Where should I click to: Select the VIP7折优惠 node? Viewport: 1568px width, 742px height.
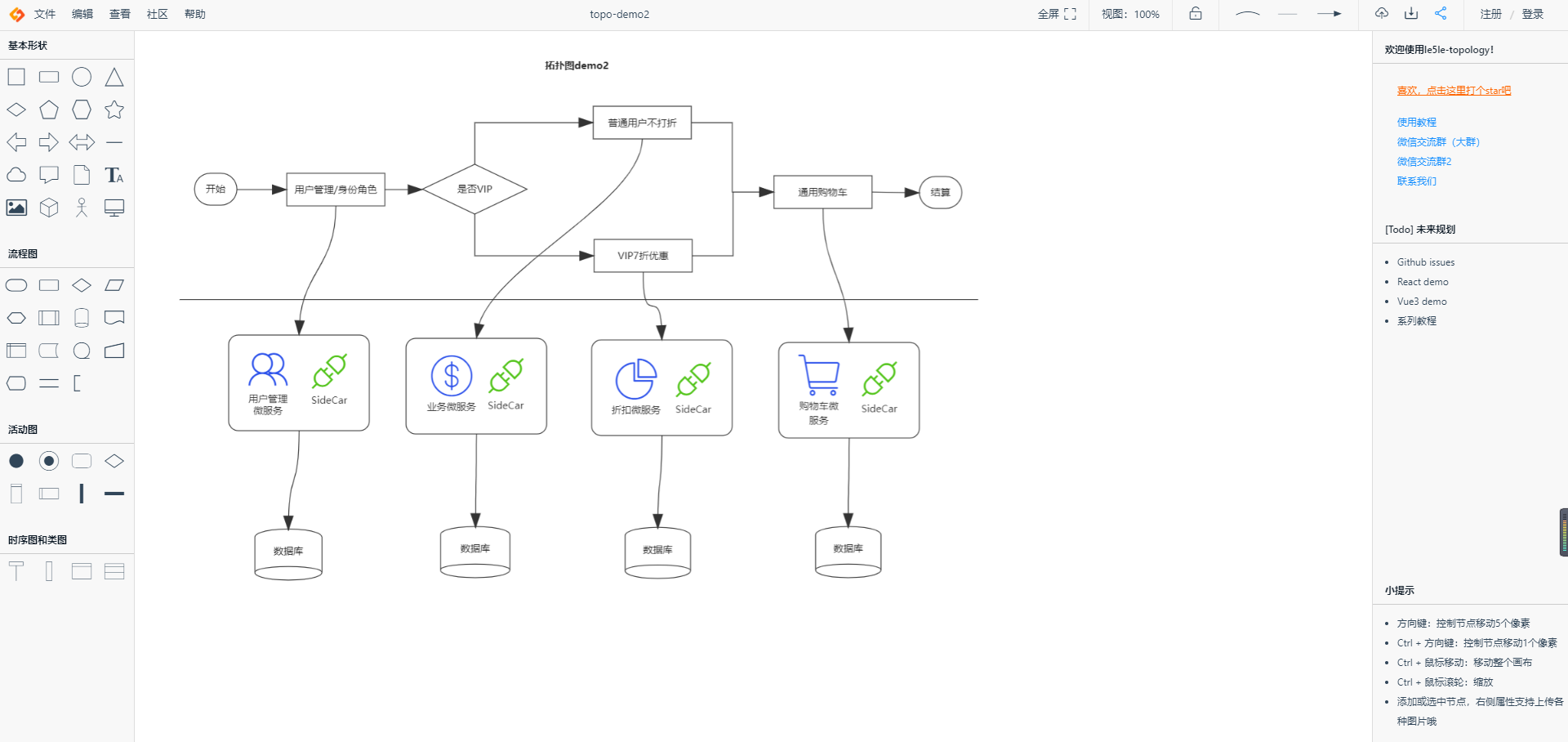point(643,256)
